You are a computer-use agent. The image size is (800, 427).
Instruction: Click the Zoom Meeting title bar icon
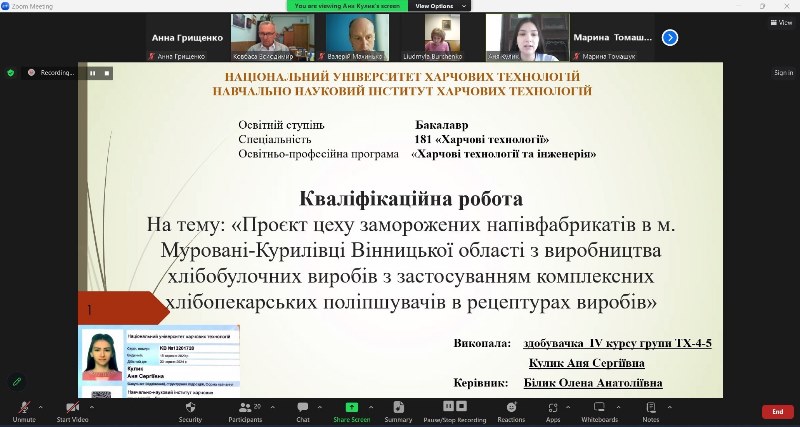[5, 6]
